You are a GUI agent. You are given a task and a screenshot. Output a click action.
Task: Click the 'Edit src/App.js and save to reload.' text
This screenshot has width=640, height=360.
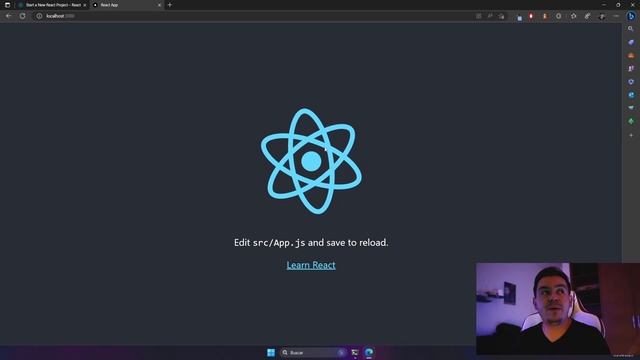click(311, 242)
